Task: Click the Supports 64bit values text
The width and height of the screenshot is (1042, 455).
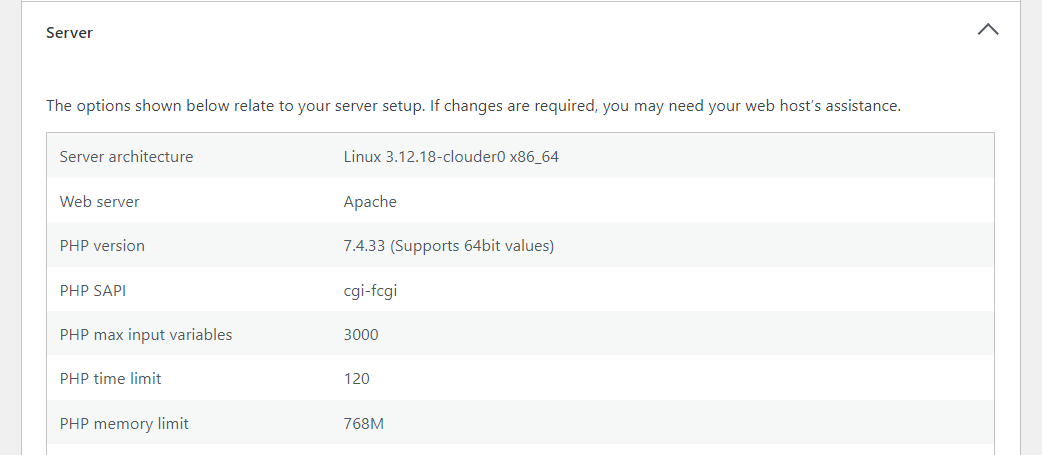Action: click(472, 246)
